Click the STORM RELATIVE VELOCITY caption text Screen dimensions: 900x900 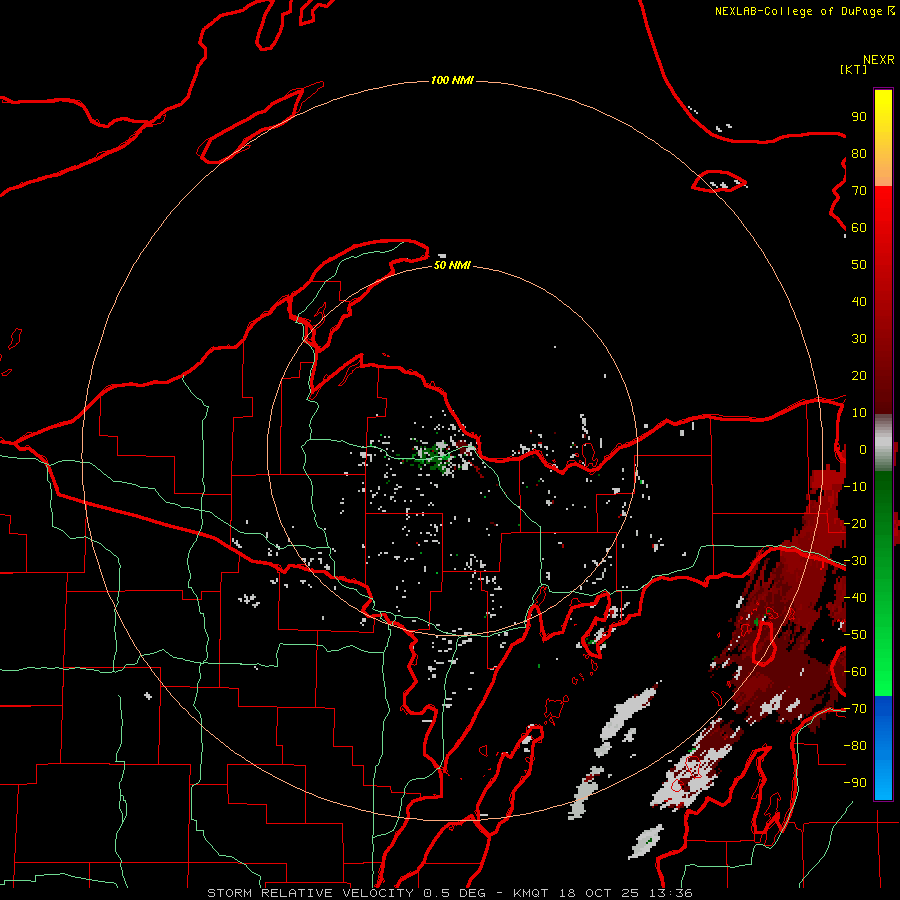(x=310, y=893)
